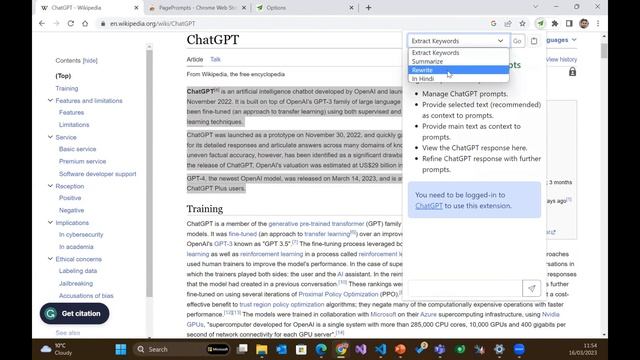The image size is (640, 360).
Task: Open Settings gear in taskbar
Action: pyautogui.click(x=499, y=349)
